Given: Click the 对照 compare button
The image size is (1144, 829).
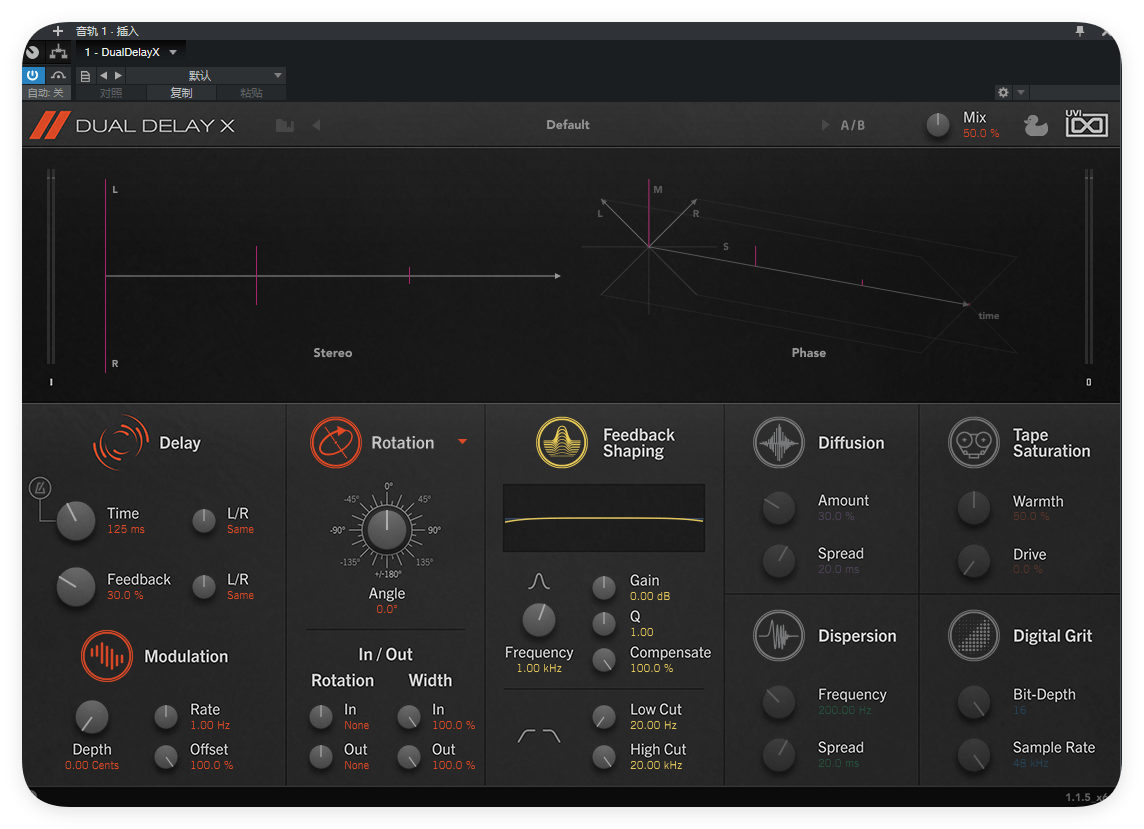Looking at the screenshot, I should pyautogui.click(x=111, y=93).
